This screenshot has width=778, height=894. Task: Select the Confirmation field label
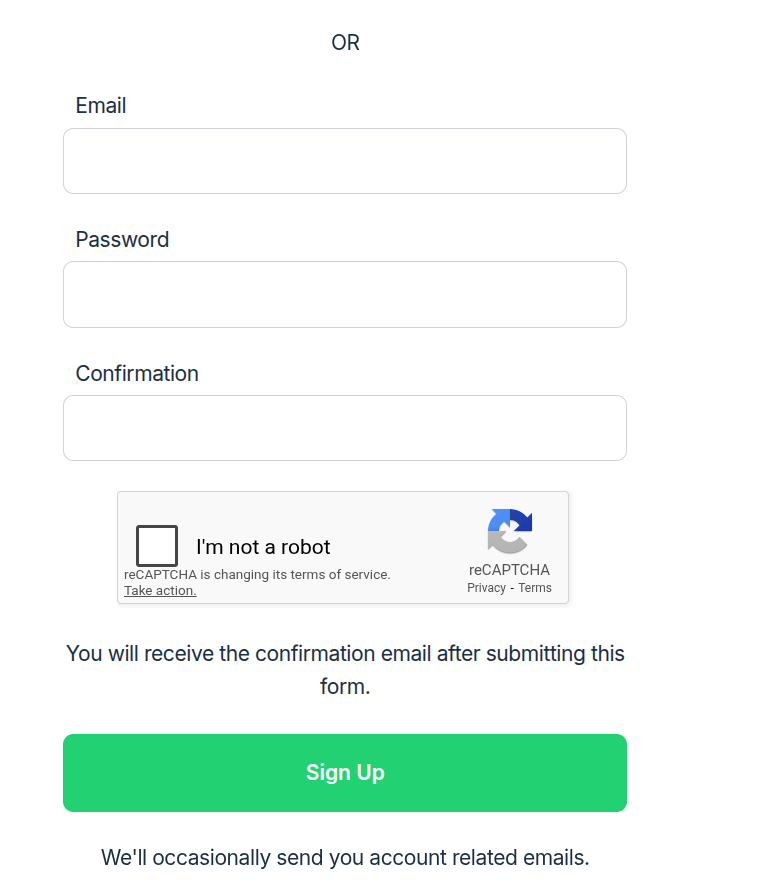pos(137,373)
